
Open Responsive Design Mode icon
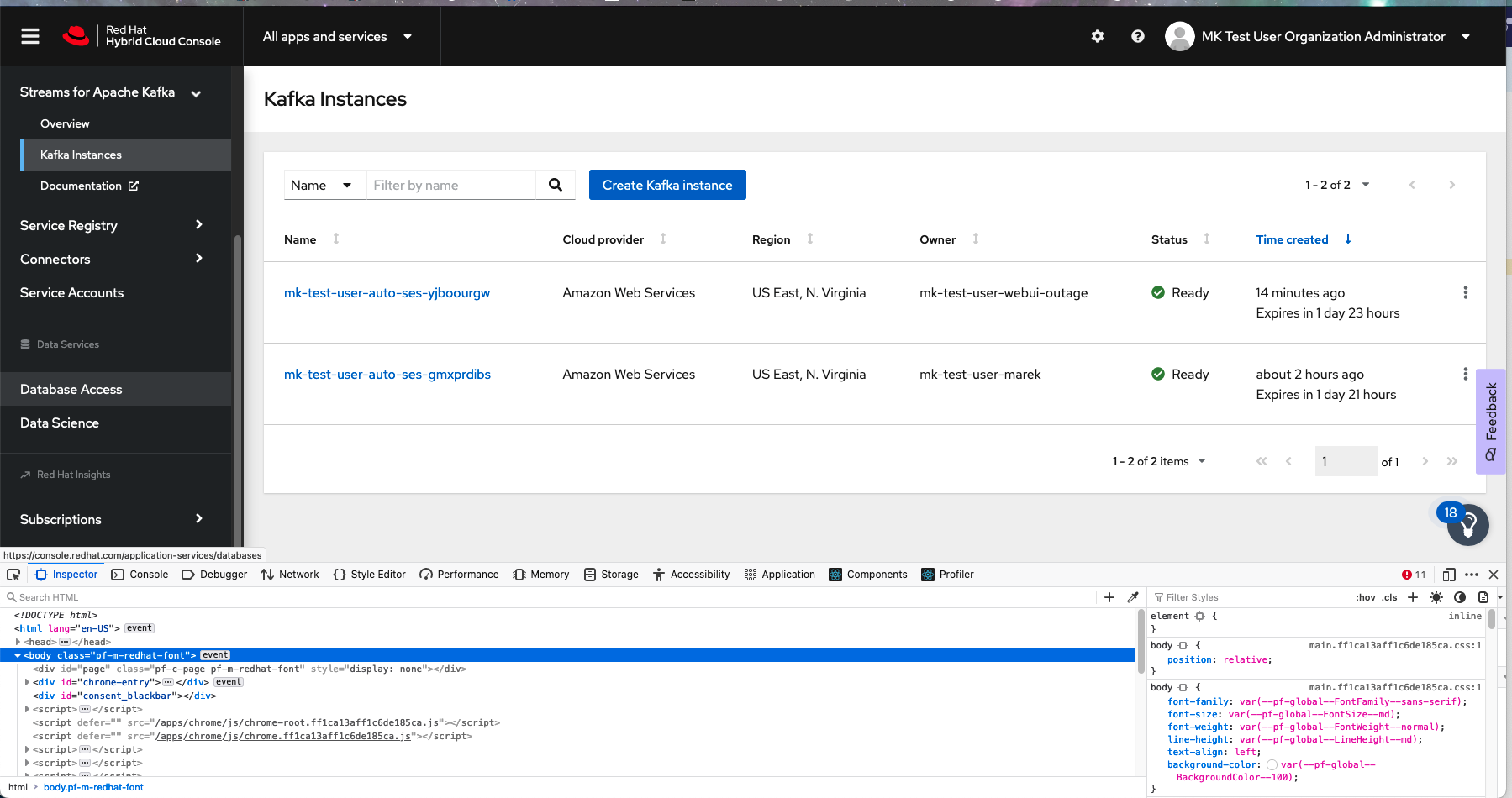(1448, 575)
